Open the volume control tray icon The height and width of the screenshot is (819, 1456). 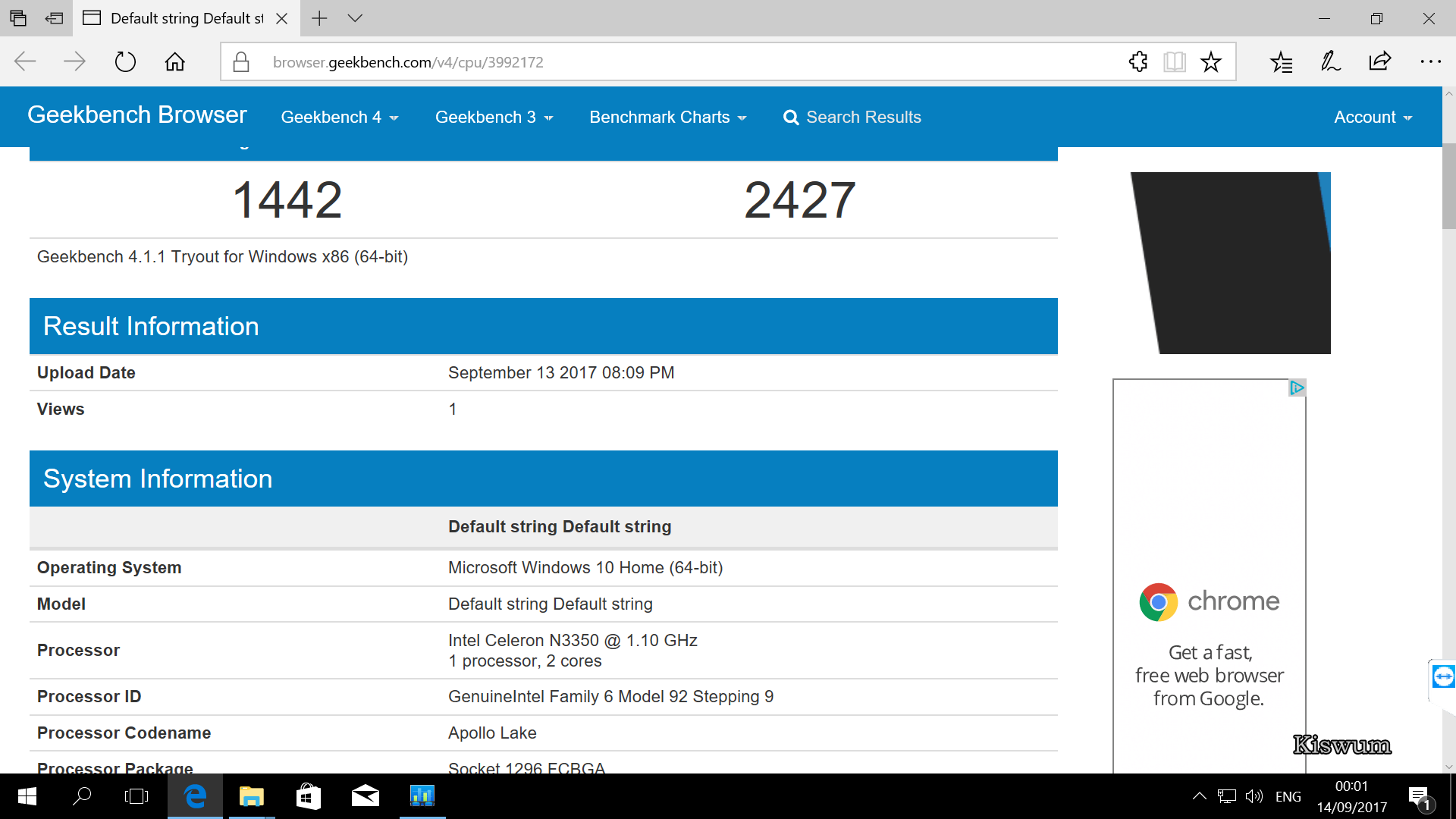pyautogui.click(x=1254, y=796)
